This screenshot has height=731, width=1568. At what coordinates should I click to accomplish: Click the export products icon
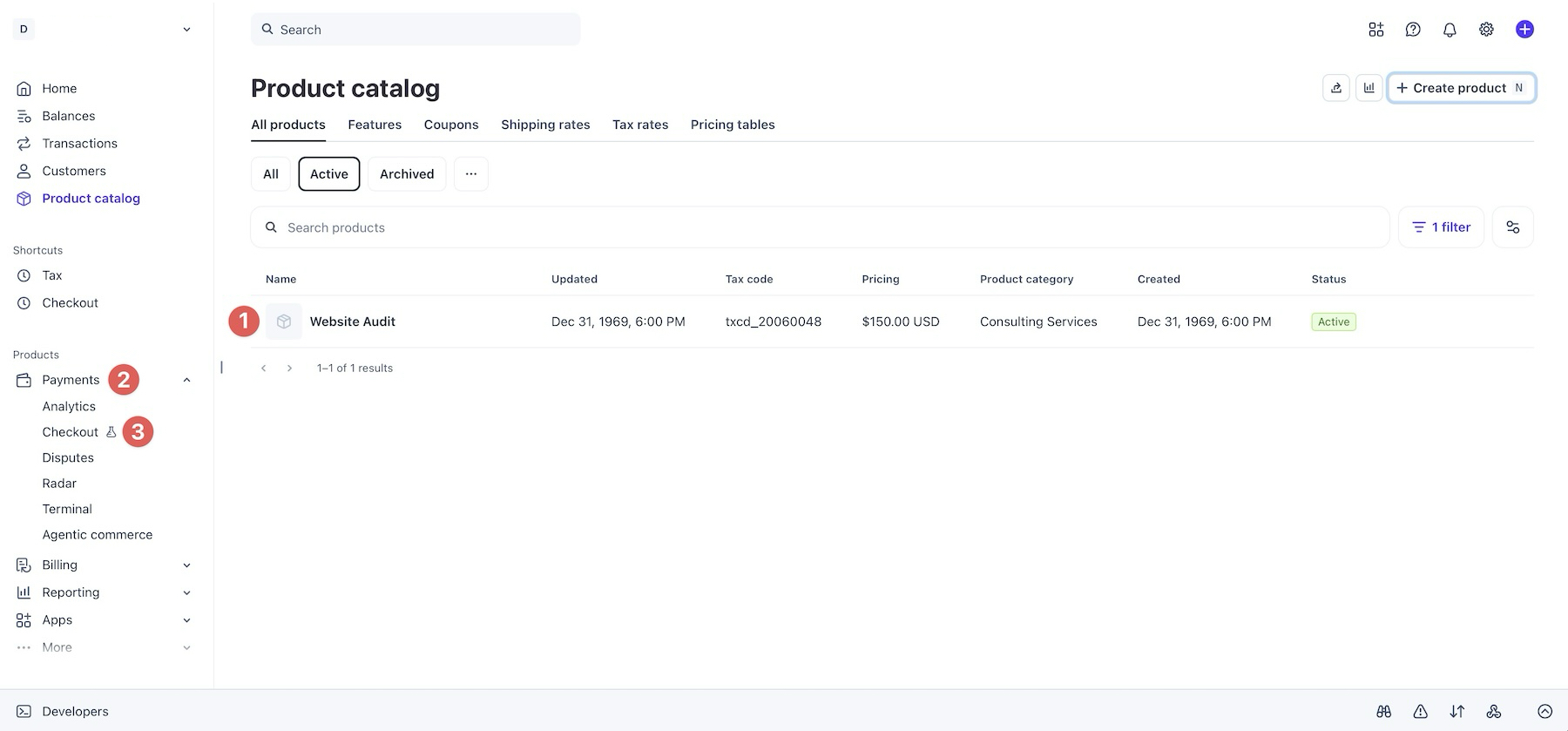1336,88
